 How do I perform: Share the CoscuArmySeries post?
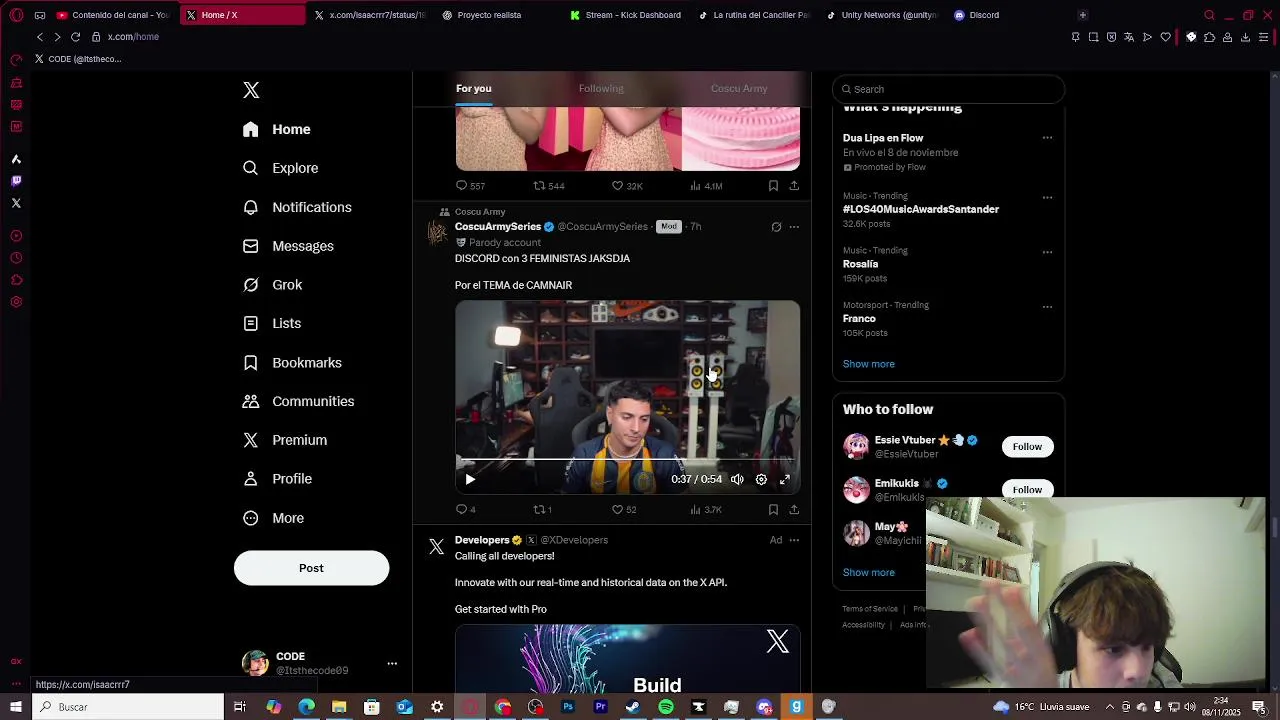click(x=794, y=510)
